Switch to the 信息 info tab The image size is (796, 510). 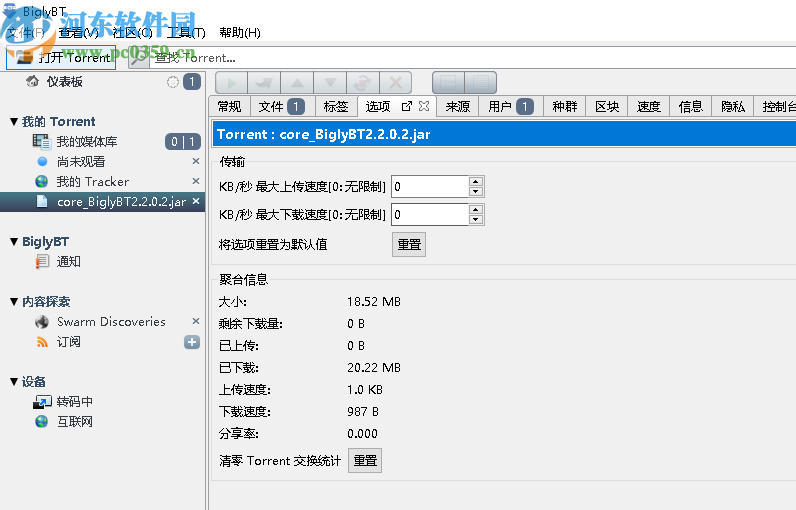click(x=690, y=107)
